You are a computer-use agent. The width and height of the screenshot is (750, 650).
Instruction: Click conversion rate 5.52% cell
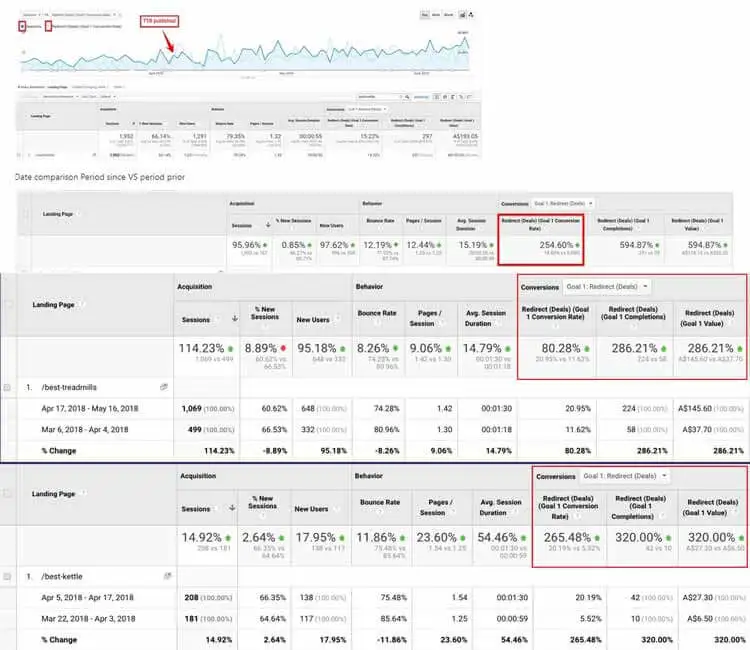point(590,618)
